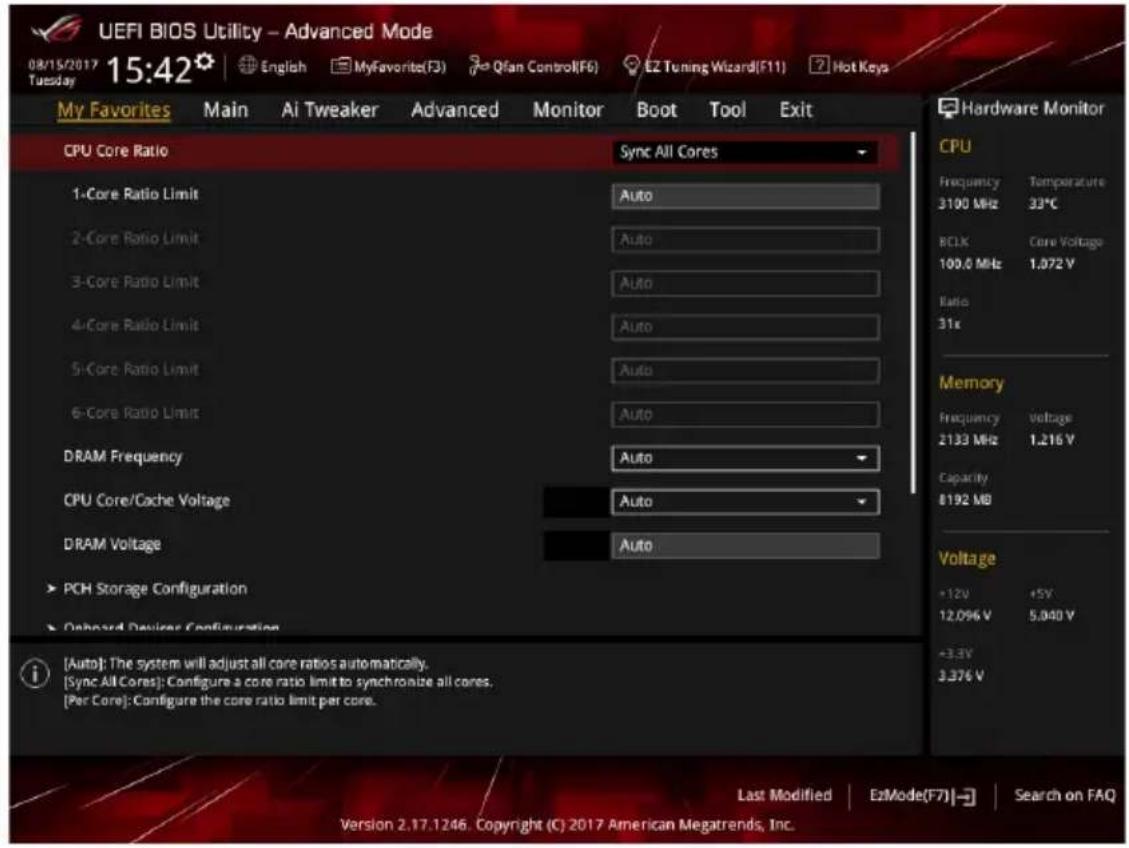Click the EzMode exit arrow icon
The height and width of the screenshot is (848, 1129).
click(964, 796)
